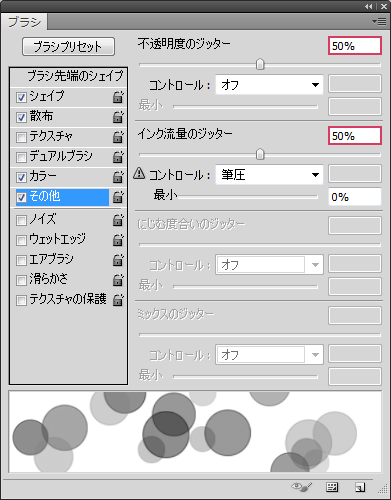Viewport: 391px width, 500px height.
Task: Toggle lock icon for ノイズ row
Action: 118,220
